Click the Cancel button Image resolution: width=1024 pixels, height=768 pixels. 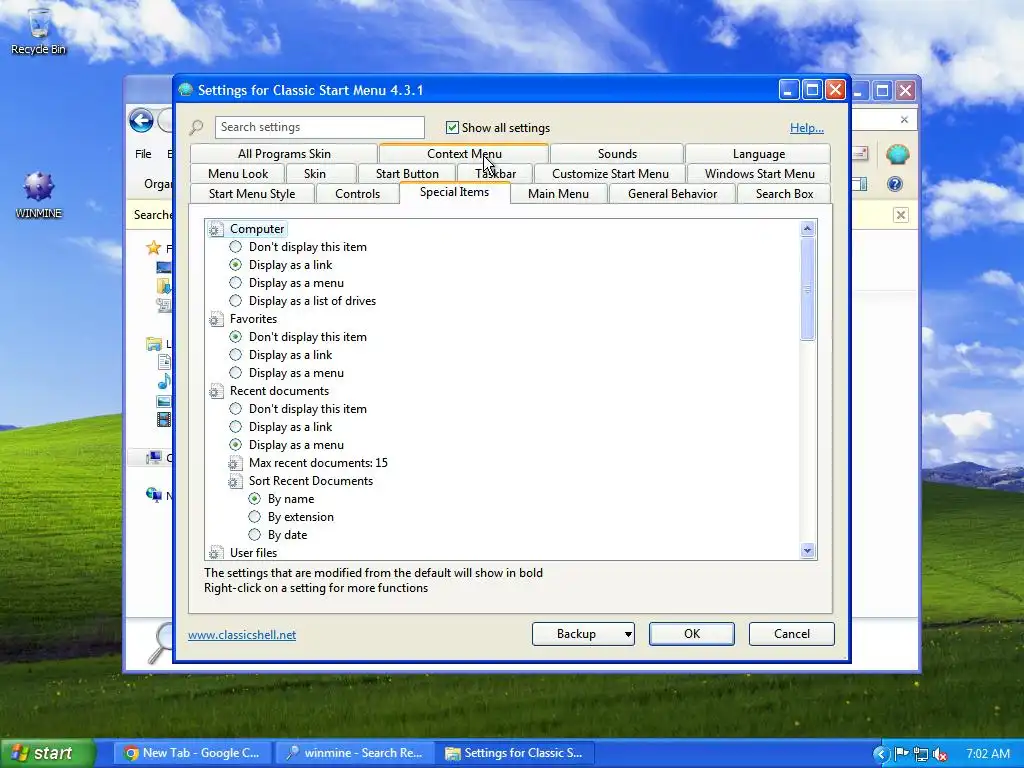point(792,633)
